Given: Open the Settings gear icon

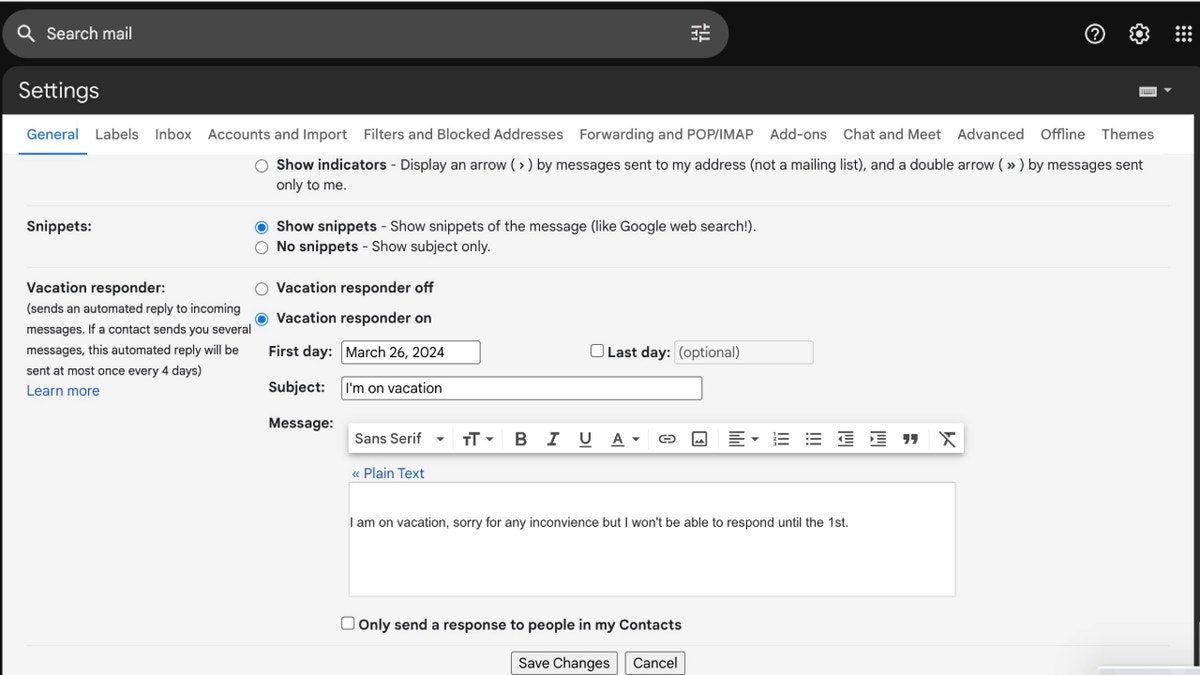Looking at the screenshot, I should 1139,34.
